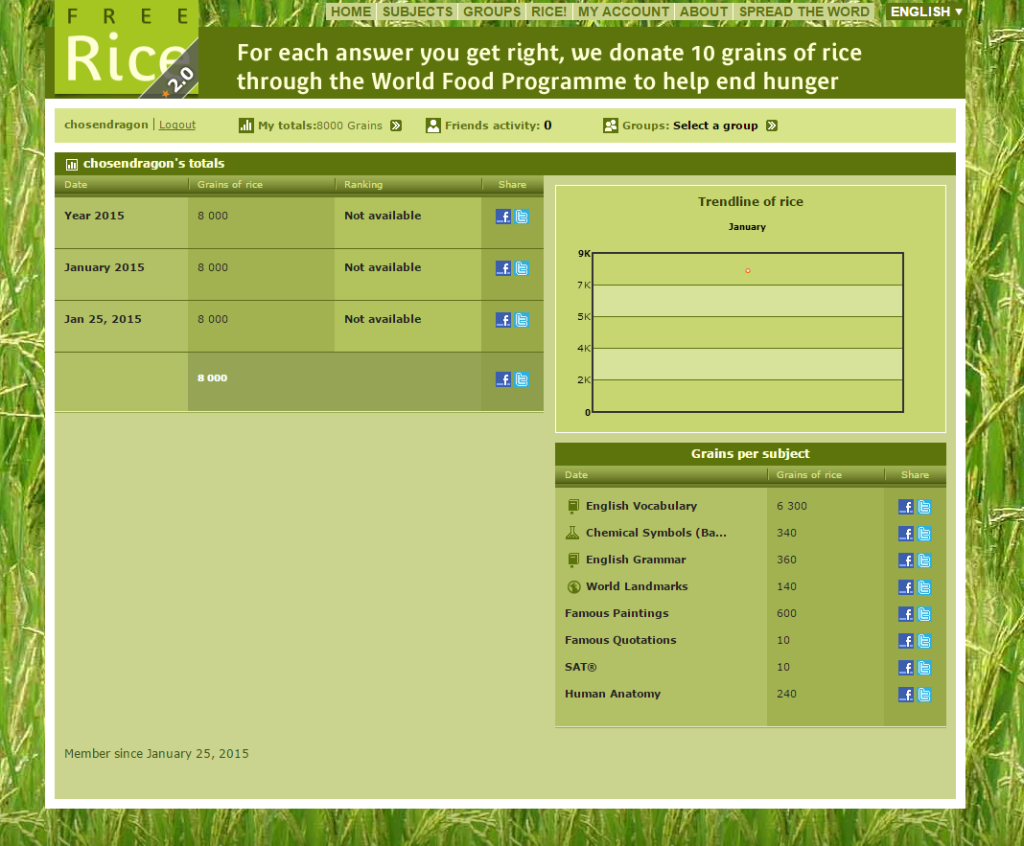Share English Grammar grains on Facebook

(x=906, y=561)
